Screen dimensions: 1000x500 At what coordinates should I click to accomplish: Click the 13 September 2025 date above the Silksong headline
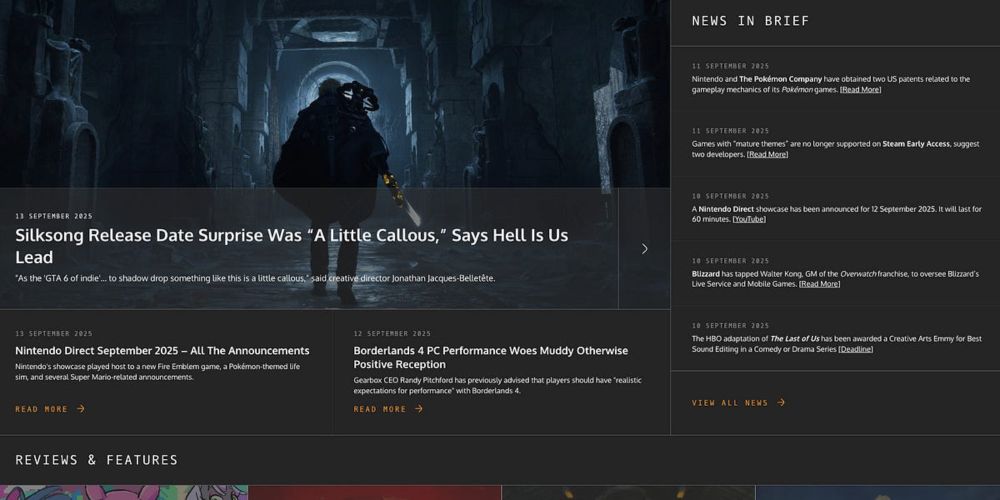pyautogui.click(x=54, y=216)
